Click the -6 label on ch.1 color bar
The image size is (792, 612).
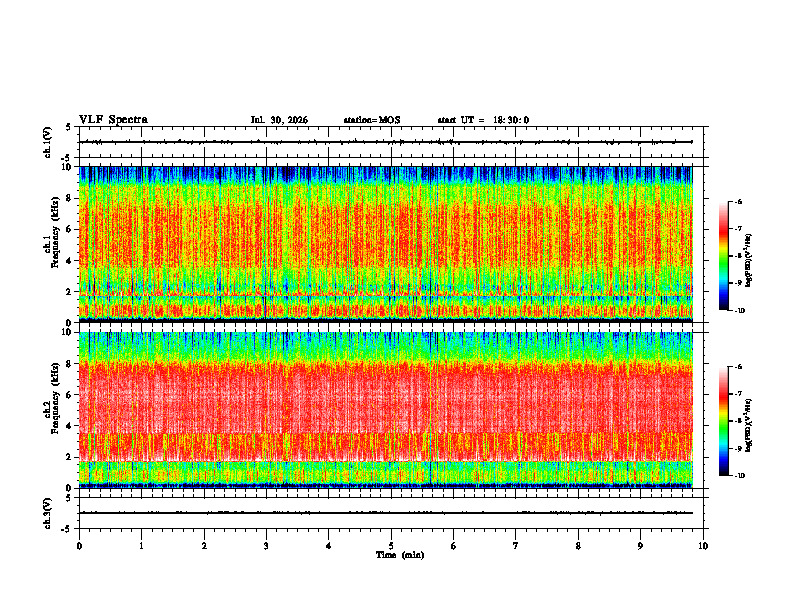[x=738, y=202]
